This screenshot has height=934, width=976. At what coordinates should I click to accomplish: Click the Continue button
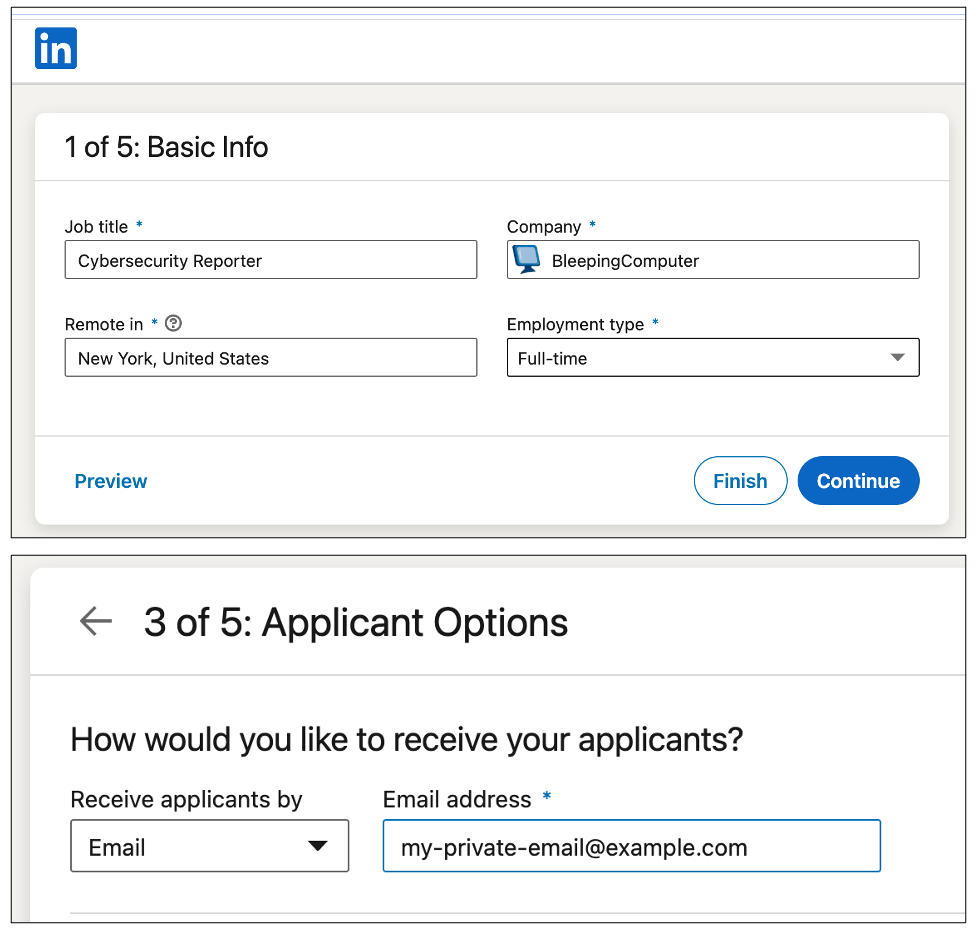858,480
